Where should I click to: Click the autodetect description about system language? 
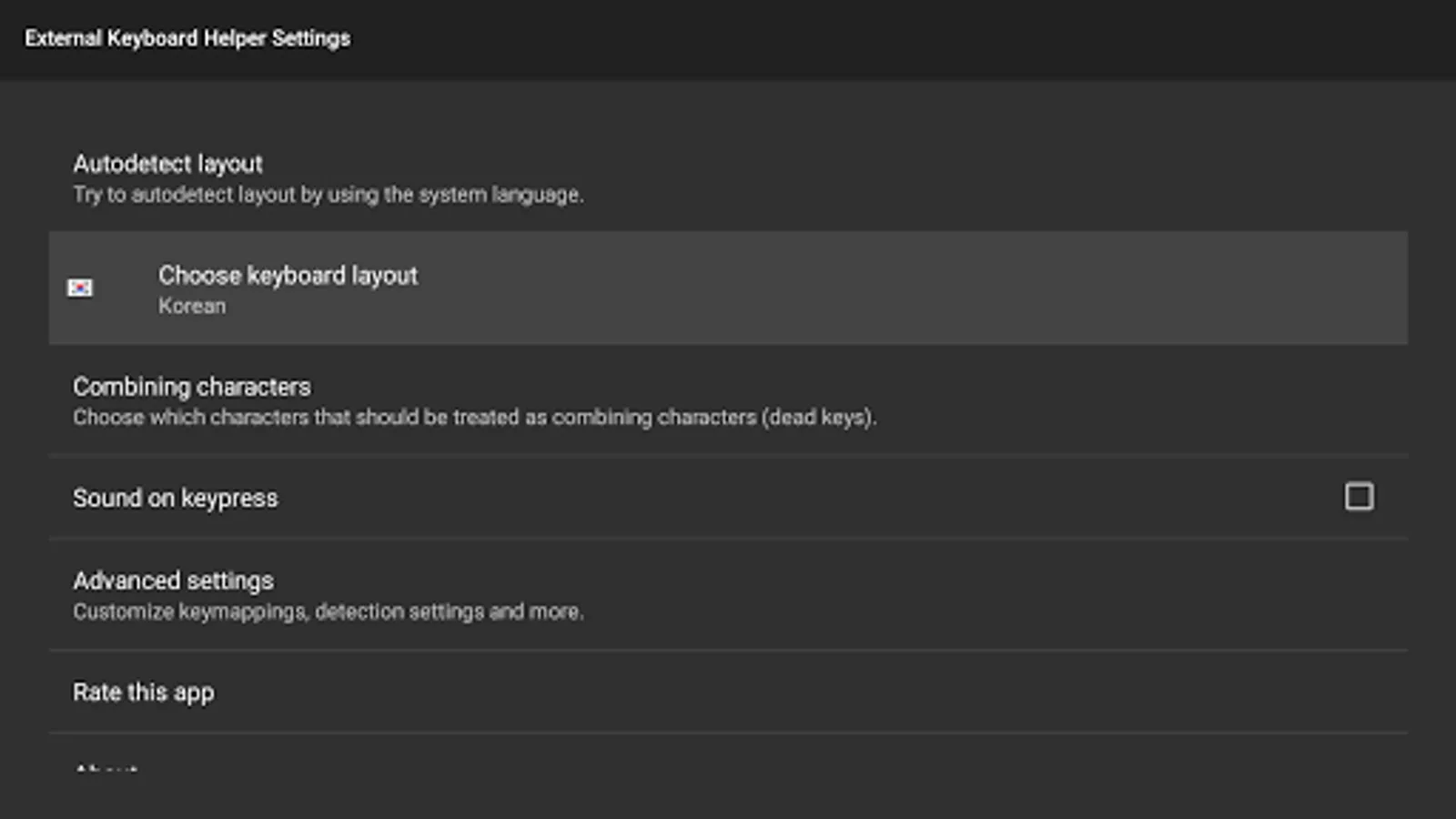tap(328, 195)
